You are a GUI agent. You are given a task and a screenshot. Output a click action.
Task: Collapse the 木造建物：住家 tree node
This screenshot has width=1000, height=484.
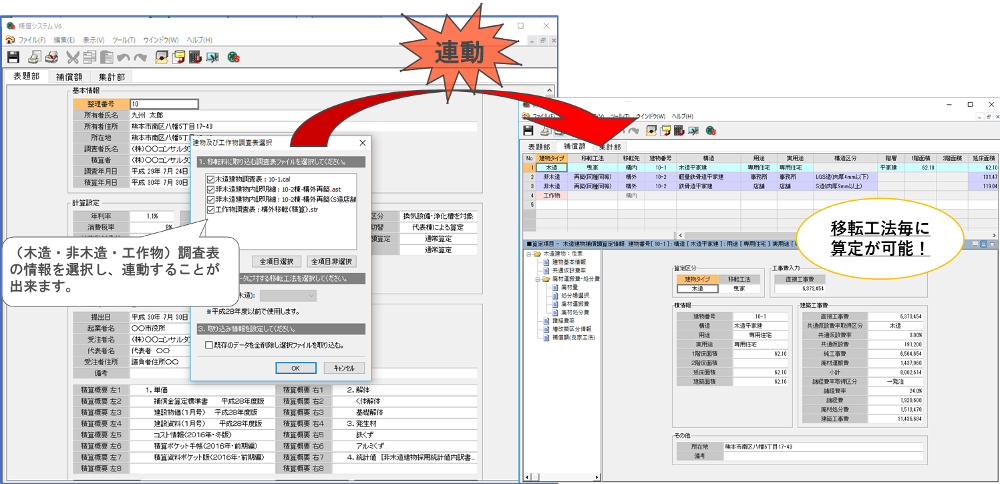click(x=529, y=254)
